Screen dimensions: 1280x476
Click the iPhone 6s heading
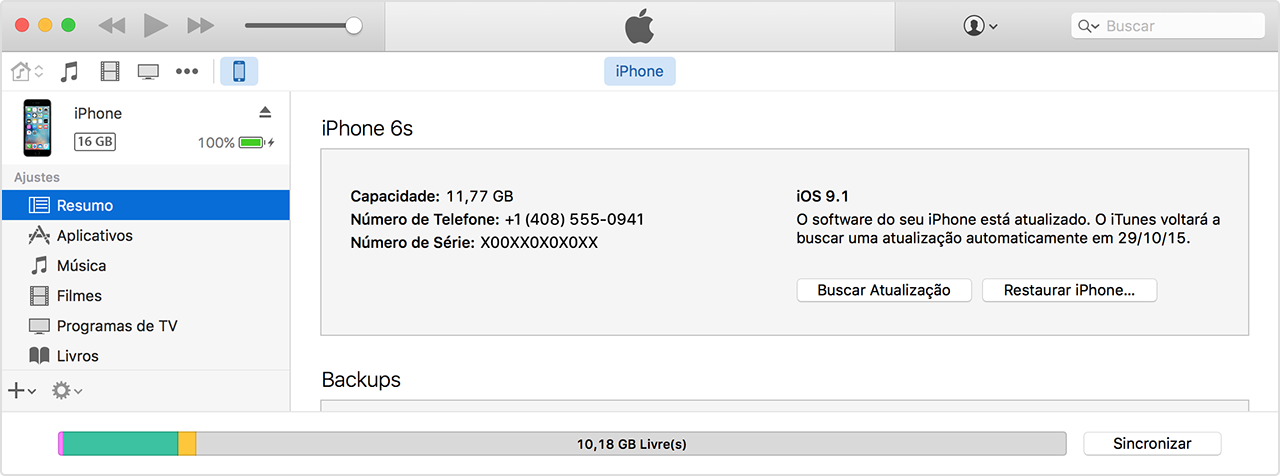(367, 128)
